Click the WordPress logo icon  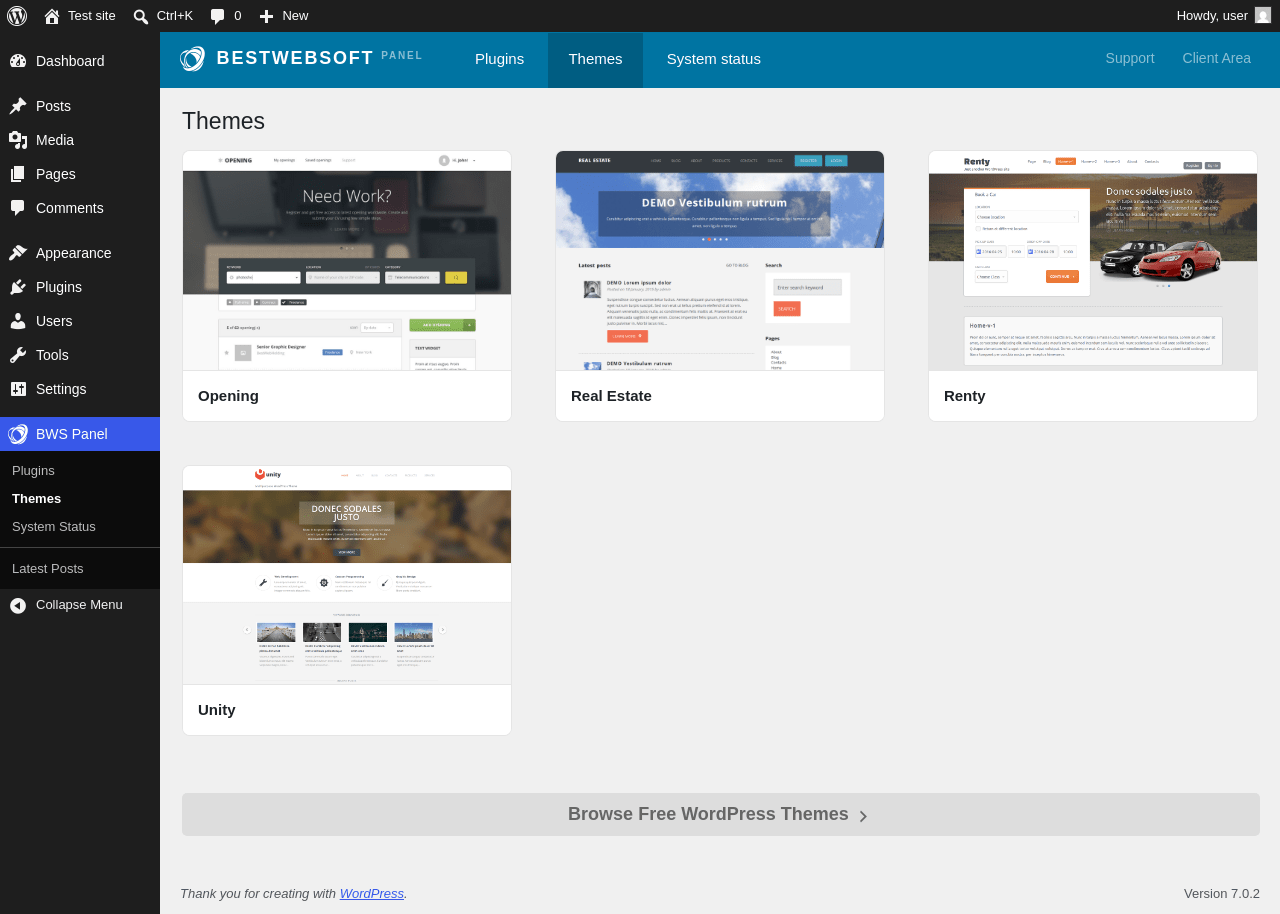17,16
